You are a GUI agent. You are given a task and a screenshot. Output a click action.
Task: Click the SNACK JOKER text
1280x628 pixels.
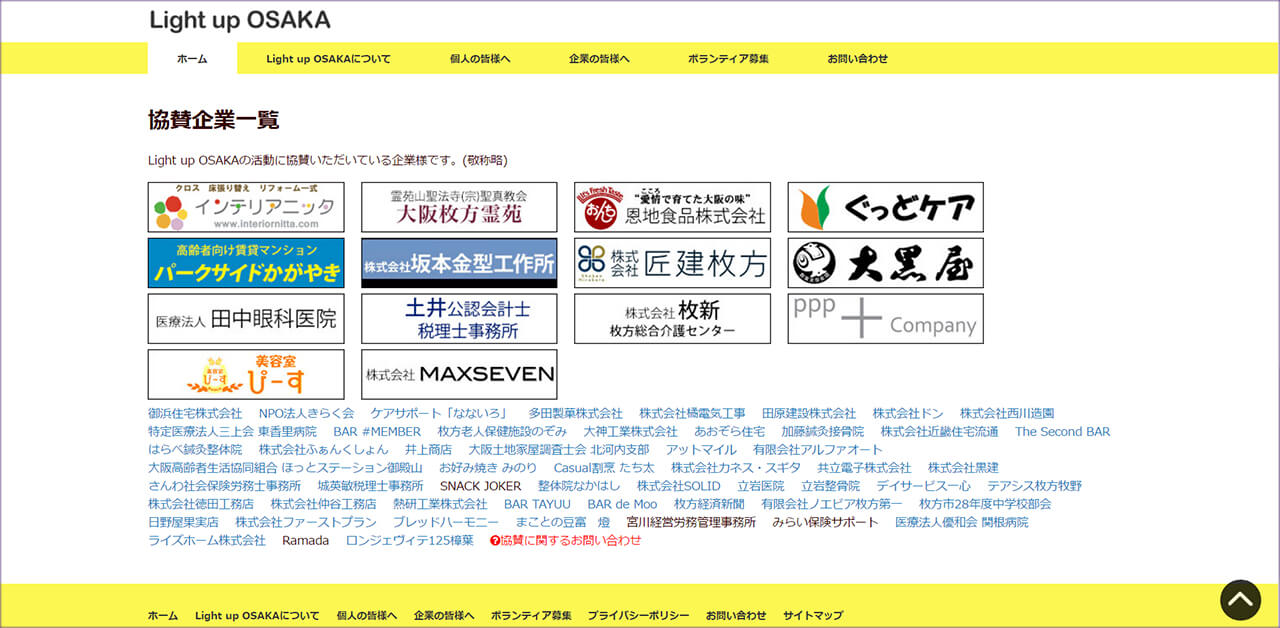point(481,485)
